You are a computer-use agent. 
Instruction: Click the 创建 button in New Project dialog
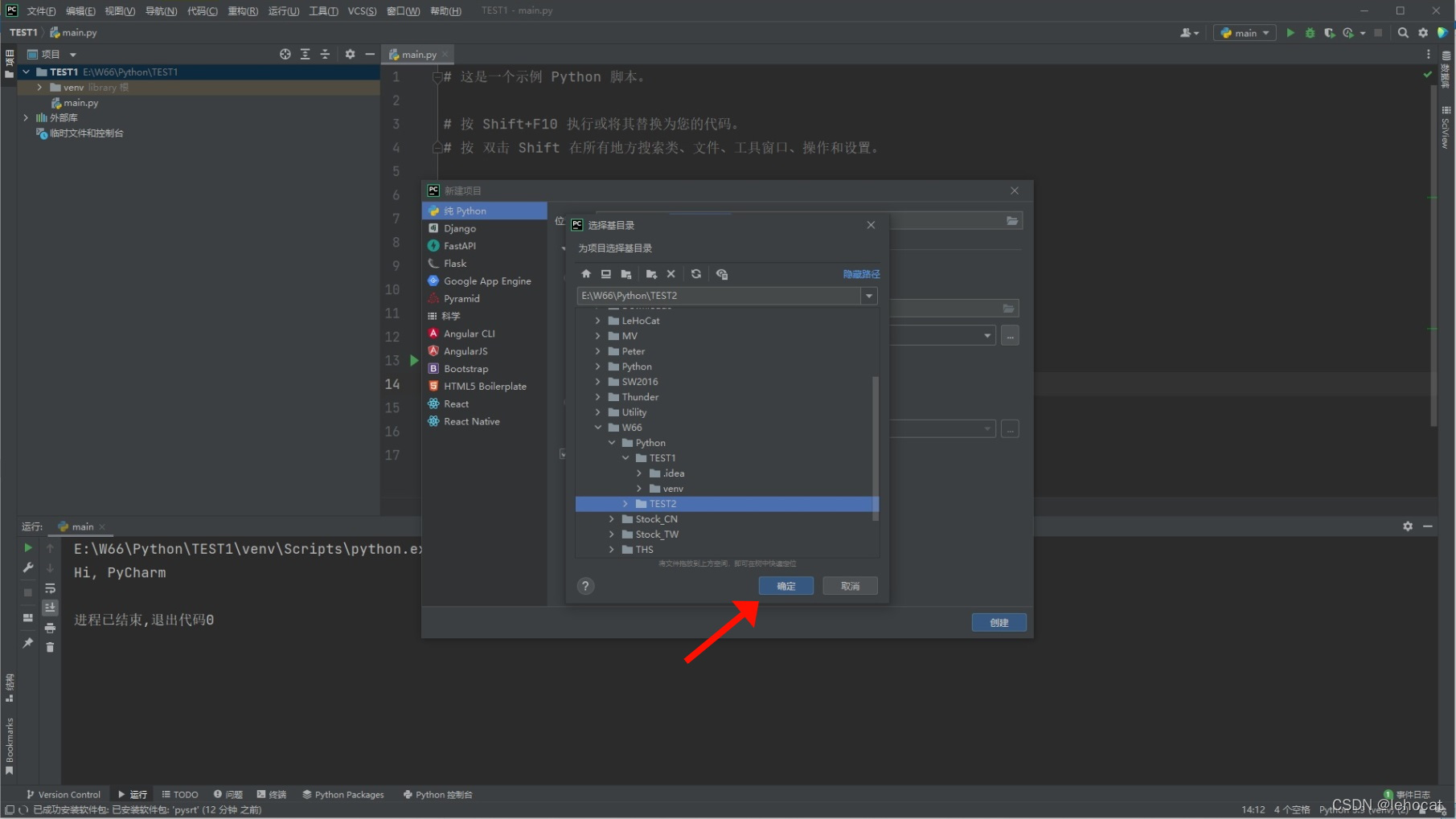(x=999, y=622)
